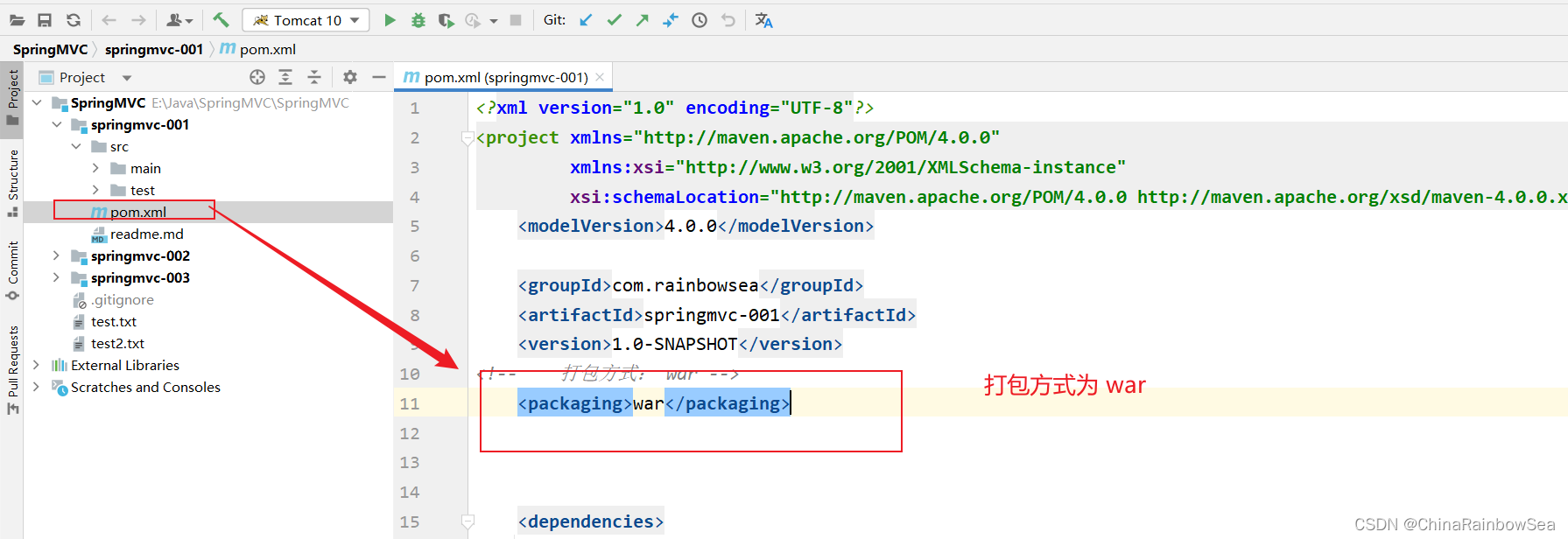Click the Git update project arrow
Screen dimensions: 1568x539
[586, 20]
